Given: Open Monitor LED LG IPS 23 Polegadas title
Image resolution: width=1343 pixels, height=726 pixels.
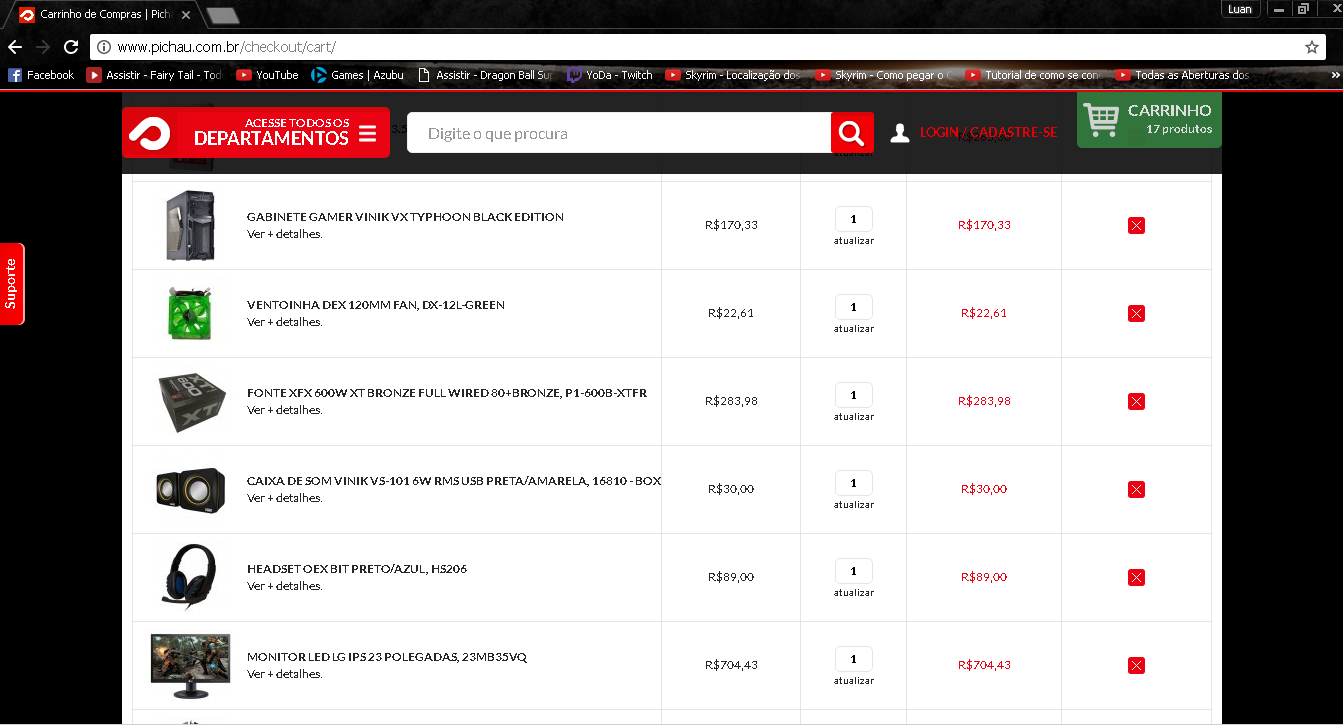Looking at the screenshot, I should point(387,657).
